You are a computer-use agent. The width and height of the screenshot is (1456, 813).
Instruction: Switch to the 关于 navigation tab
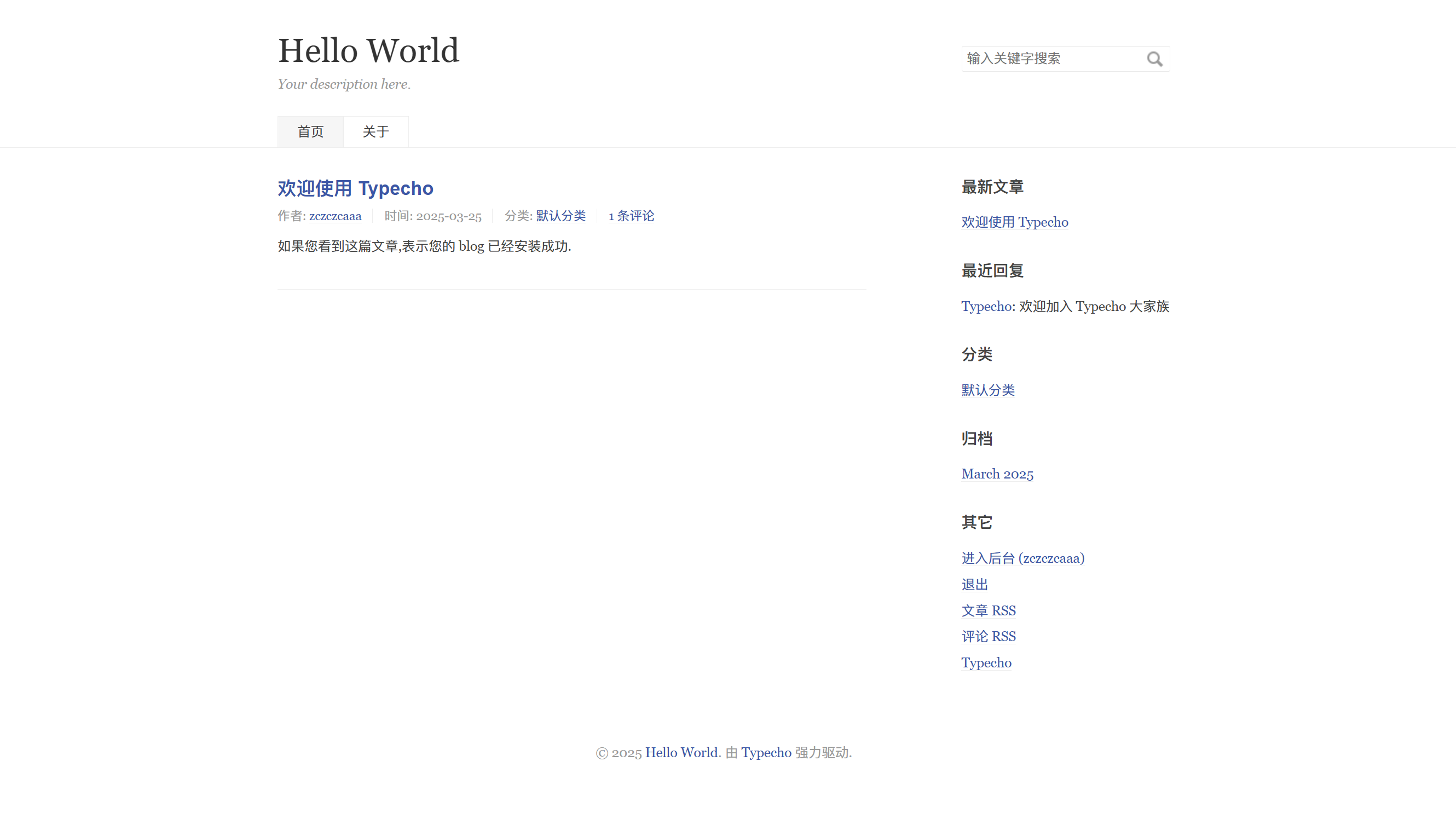pos(376,132)
